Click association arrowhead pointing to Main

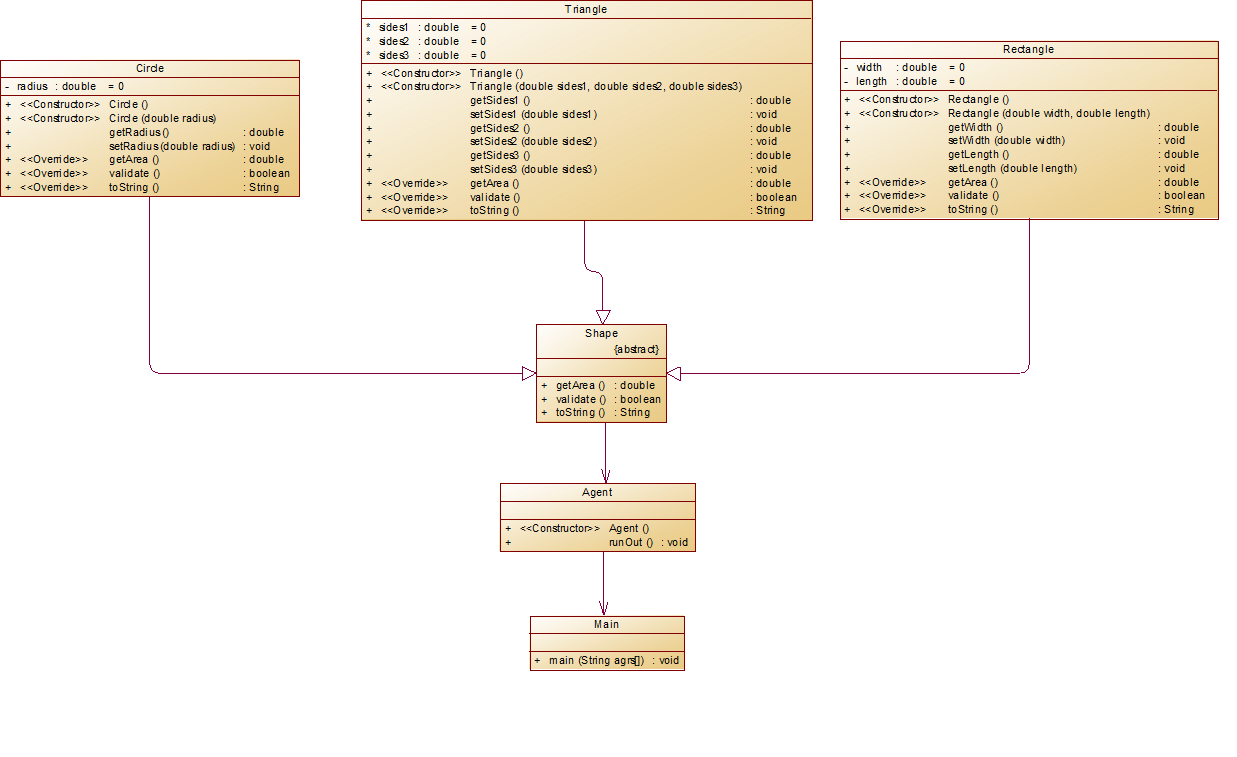point(603,608)
